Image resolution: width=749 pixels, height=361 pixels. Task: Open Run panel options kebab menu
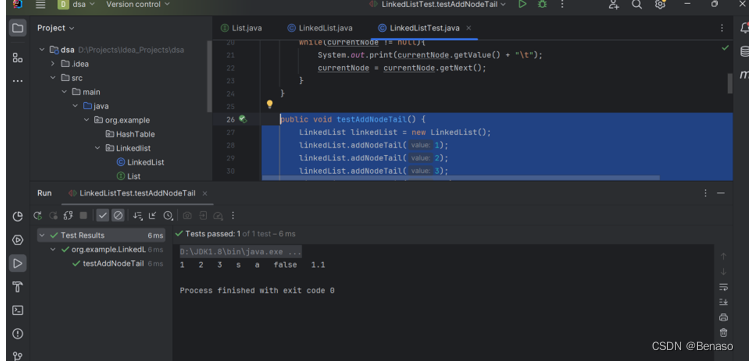pyautogui.click(x=706, y=193)
